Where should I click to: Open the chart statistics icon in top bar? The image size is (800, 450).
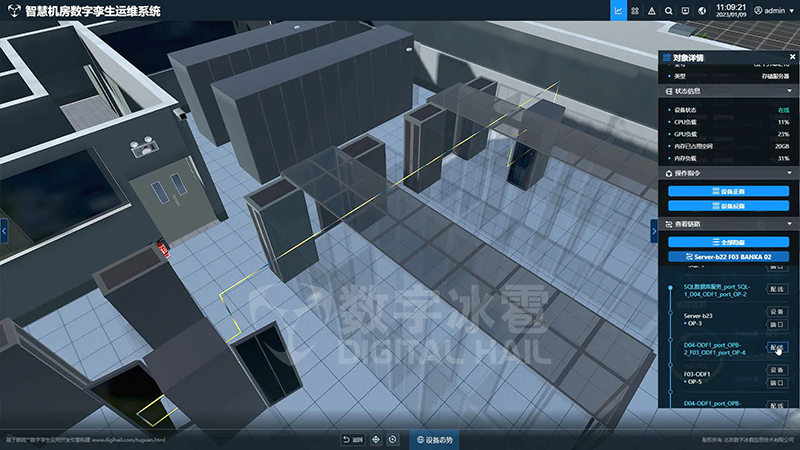pyautogui.click(x=618, y=10)
